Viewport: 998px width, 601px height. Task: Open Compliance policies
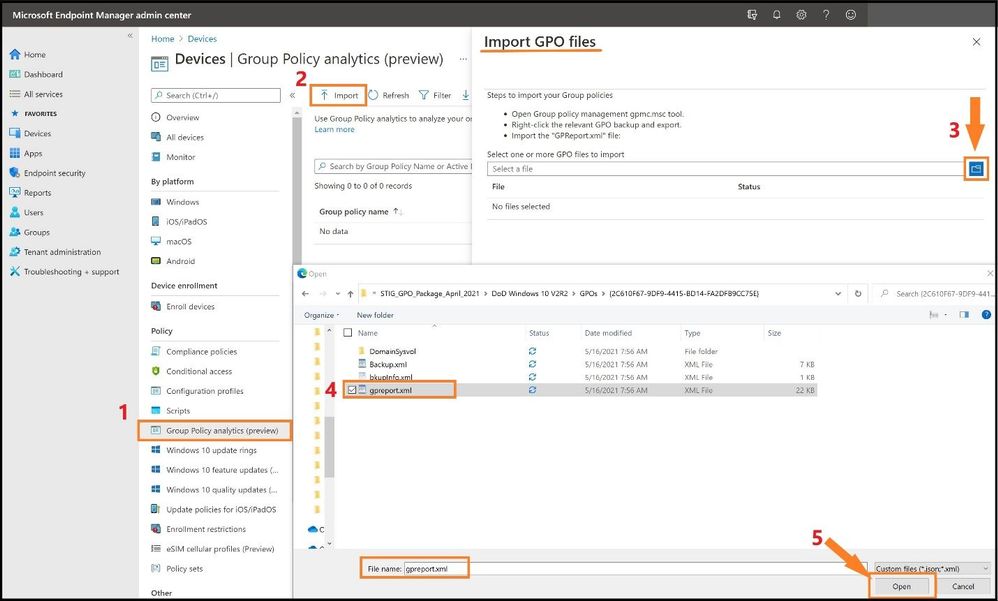(201, 352)
